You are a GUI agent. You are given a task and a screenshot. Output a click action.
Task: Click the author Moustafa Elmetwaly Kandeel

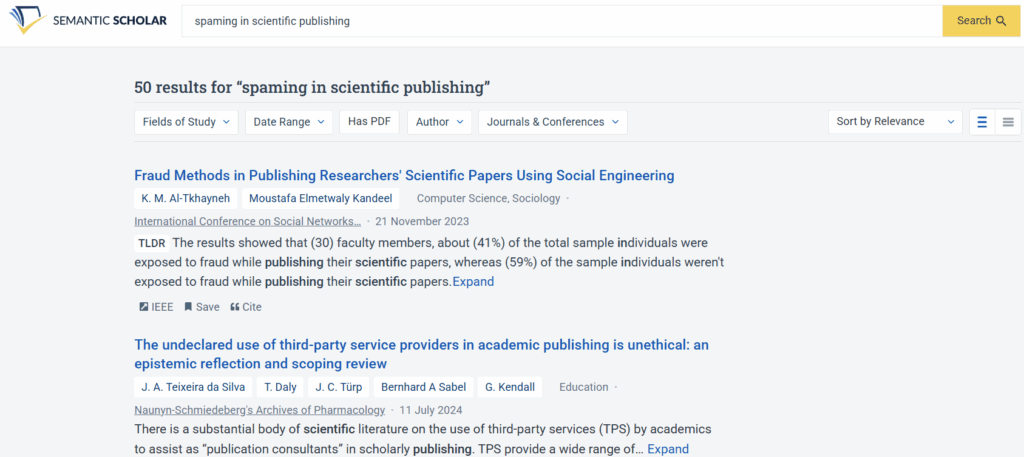point(320,198)
